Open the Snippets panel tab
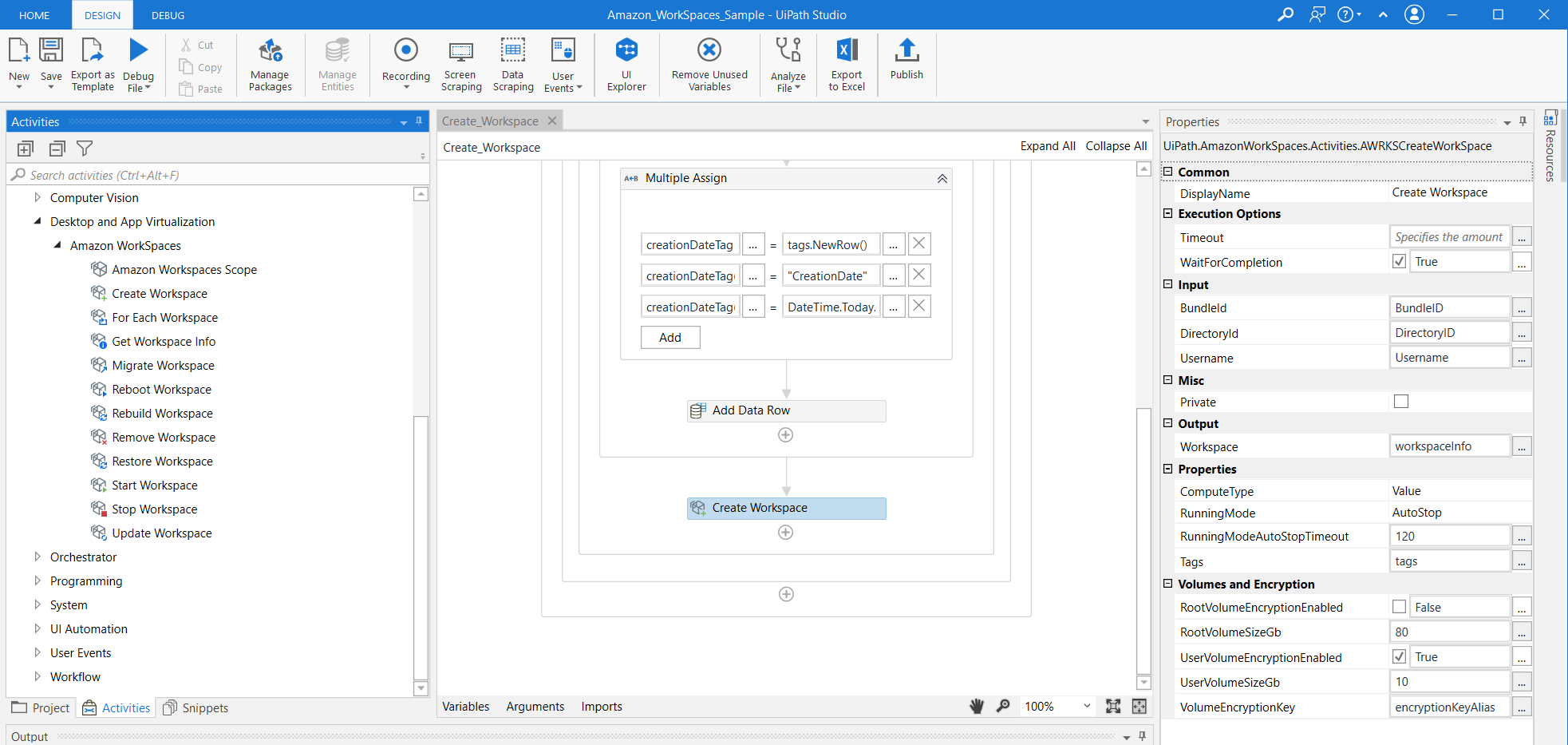Image resolution: width=1568 pixels, height=745 pixels. 196,707
